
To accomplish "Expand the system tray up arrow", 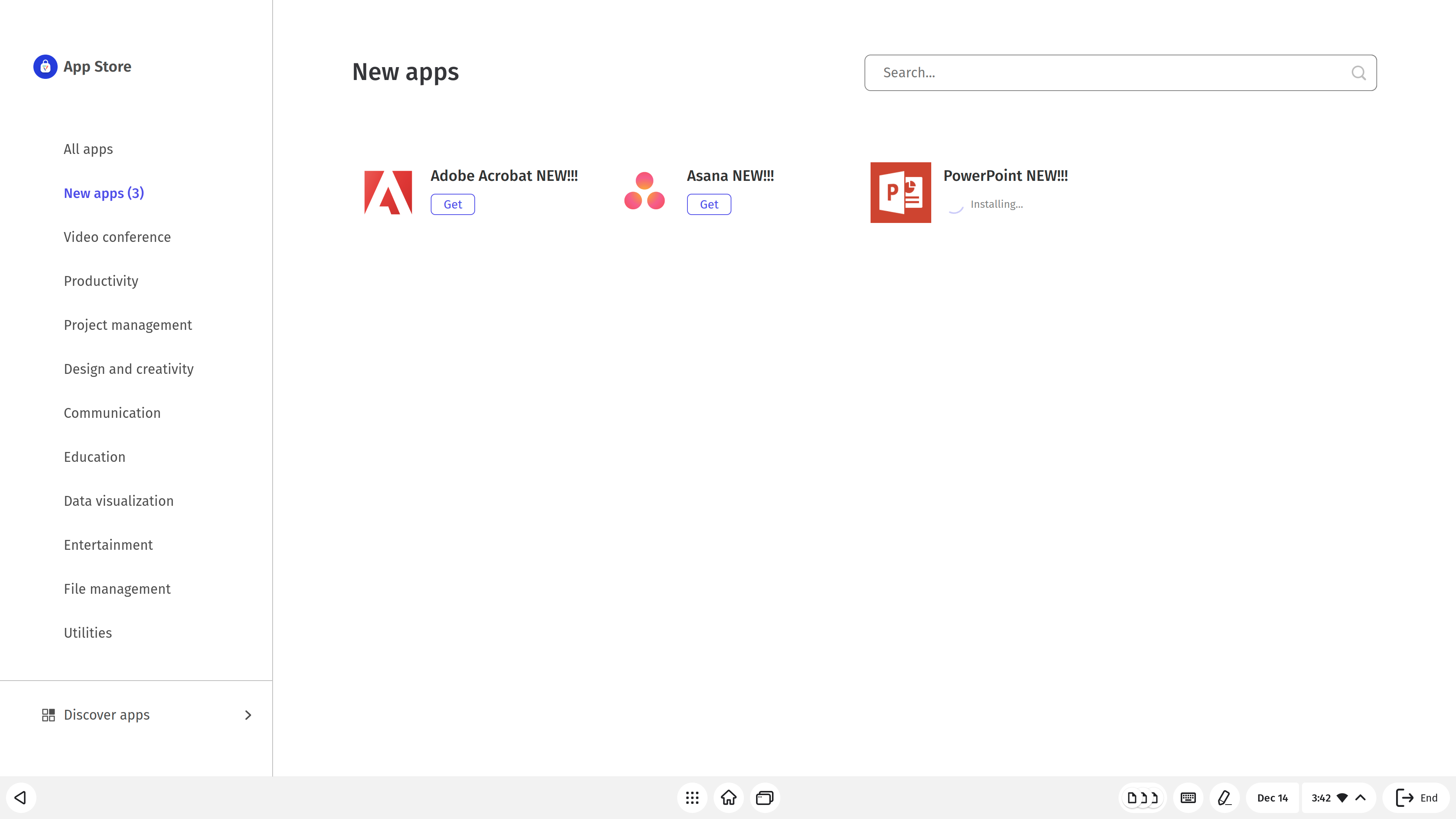I will pos(1360,797).
